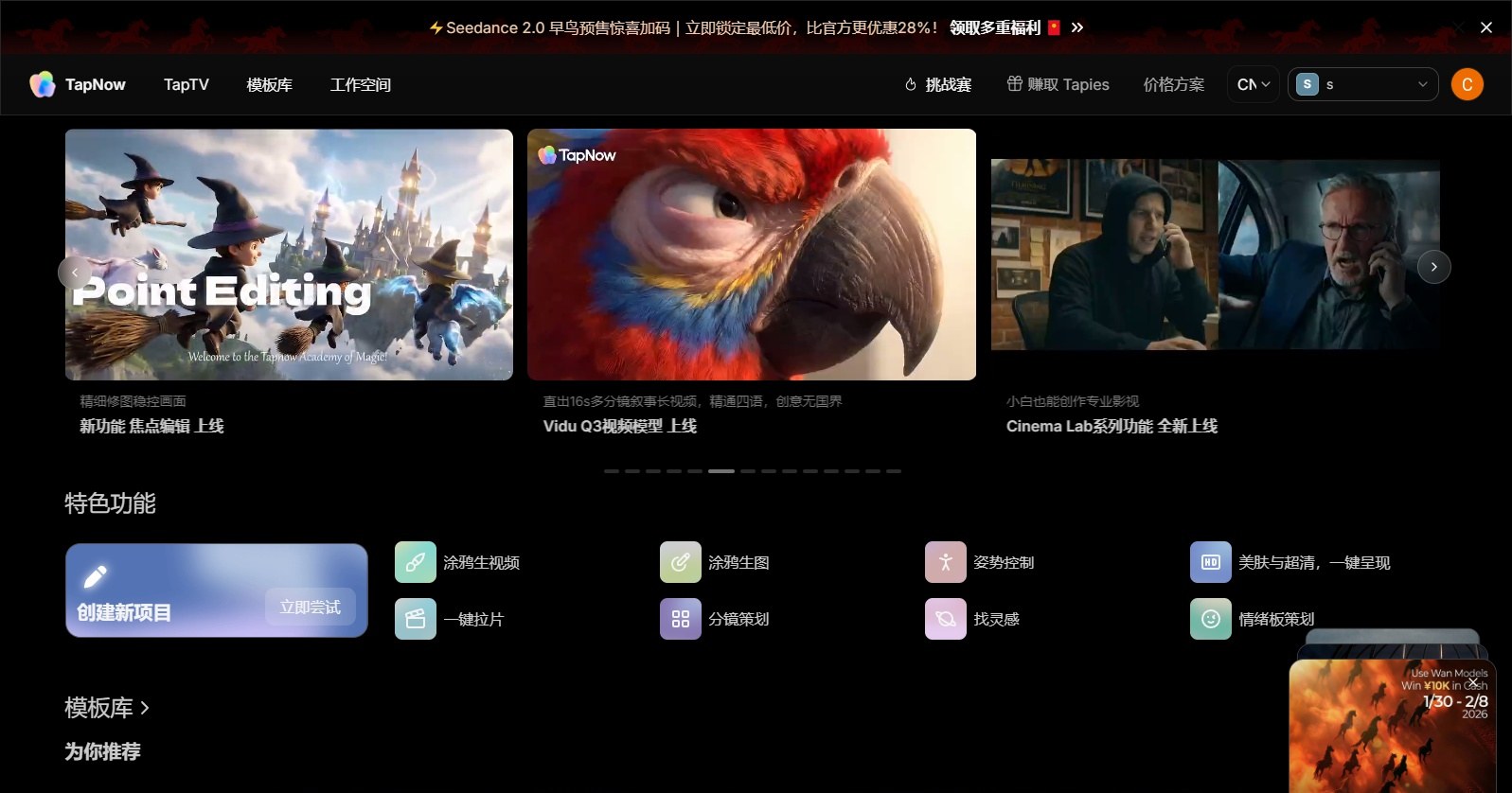Open the Wan Models horses promo thumbnail
Screen dimensions: 1512x793
pos(1392,726)
